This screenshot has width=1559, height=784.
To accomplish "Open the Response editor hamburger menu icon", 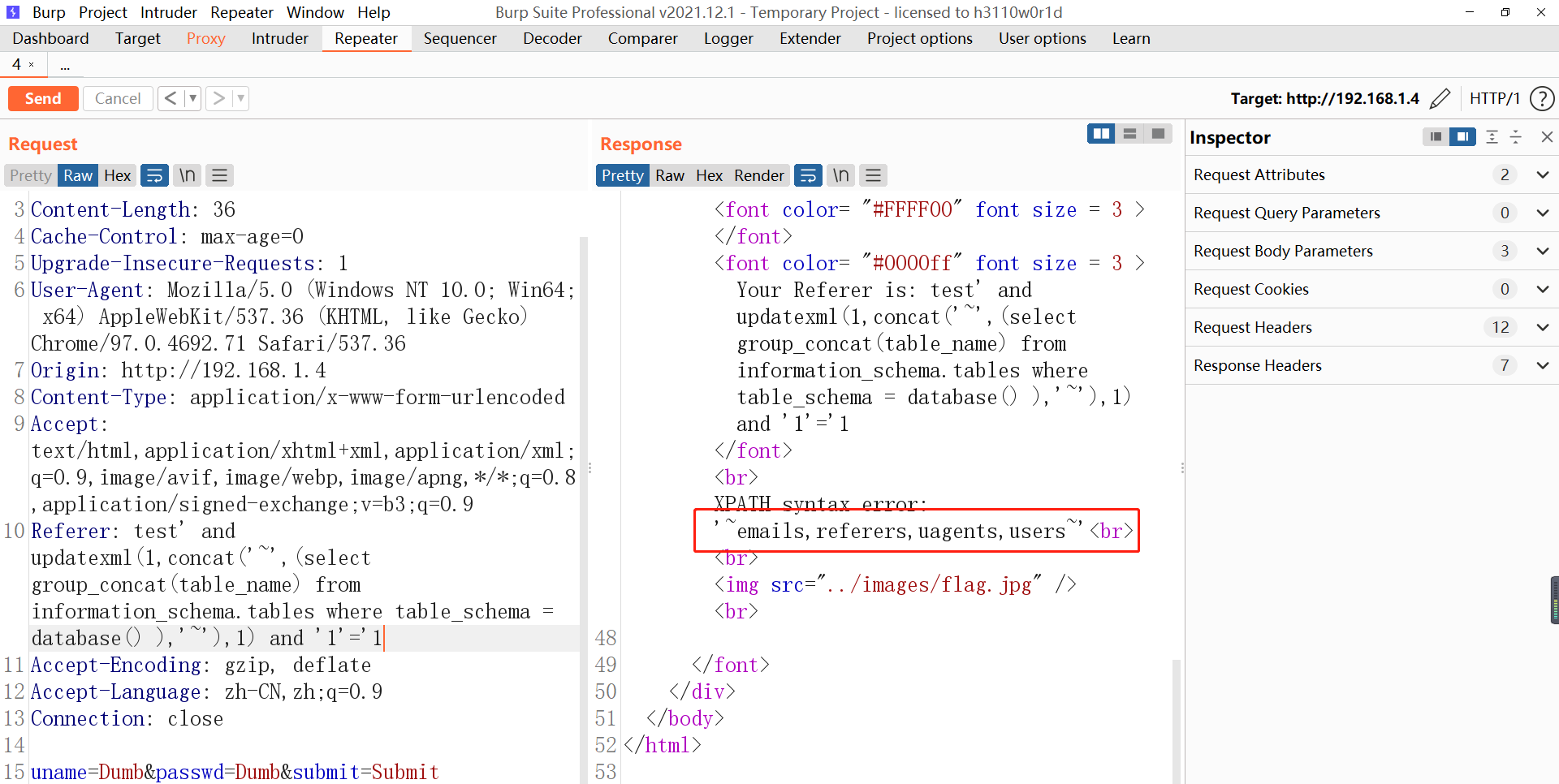I will (x=873, y=175).
